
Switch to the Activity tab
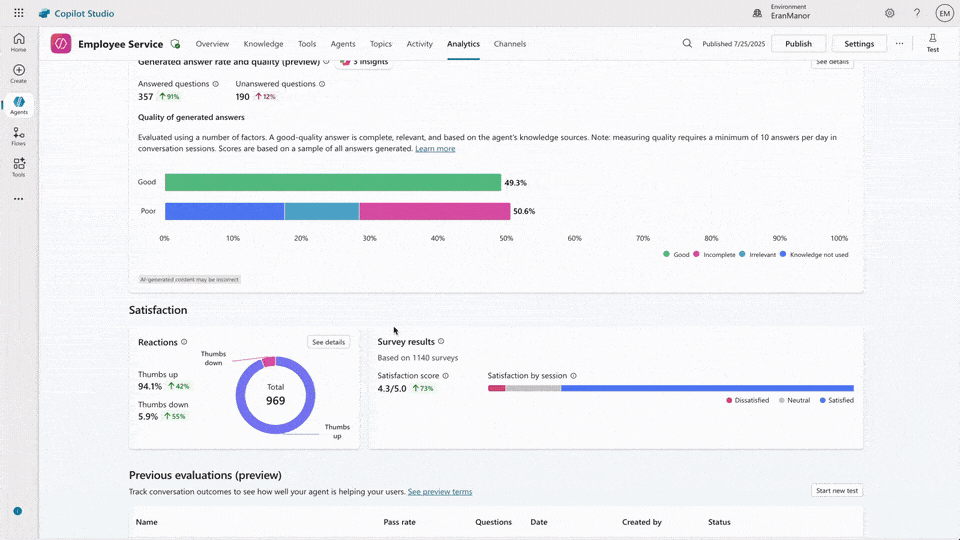click(x=419, y=44)
